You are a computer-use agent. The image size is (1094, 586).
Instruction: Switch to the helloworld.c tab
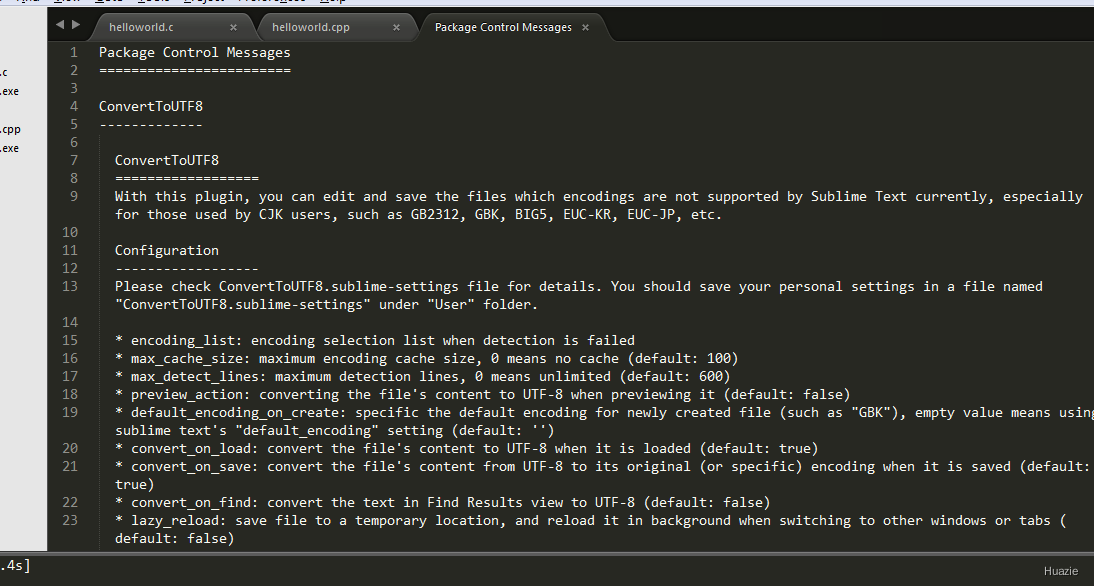tap(142, 28)
